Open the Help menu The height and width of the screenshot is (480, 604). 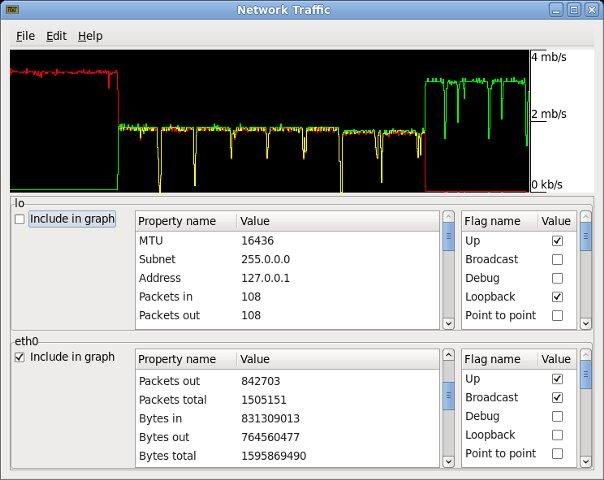coord(90,36)
